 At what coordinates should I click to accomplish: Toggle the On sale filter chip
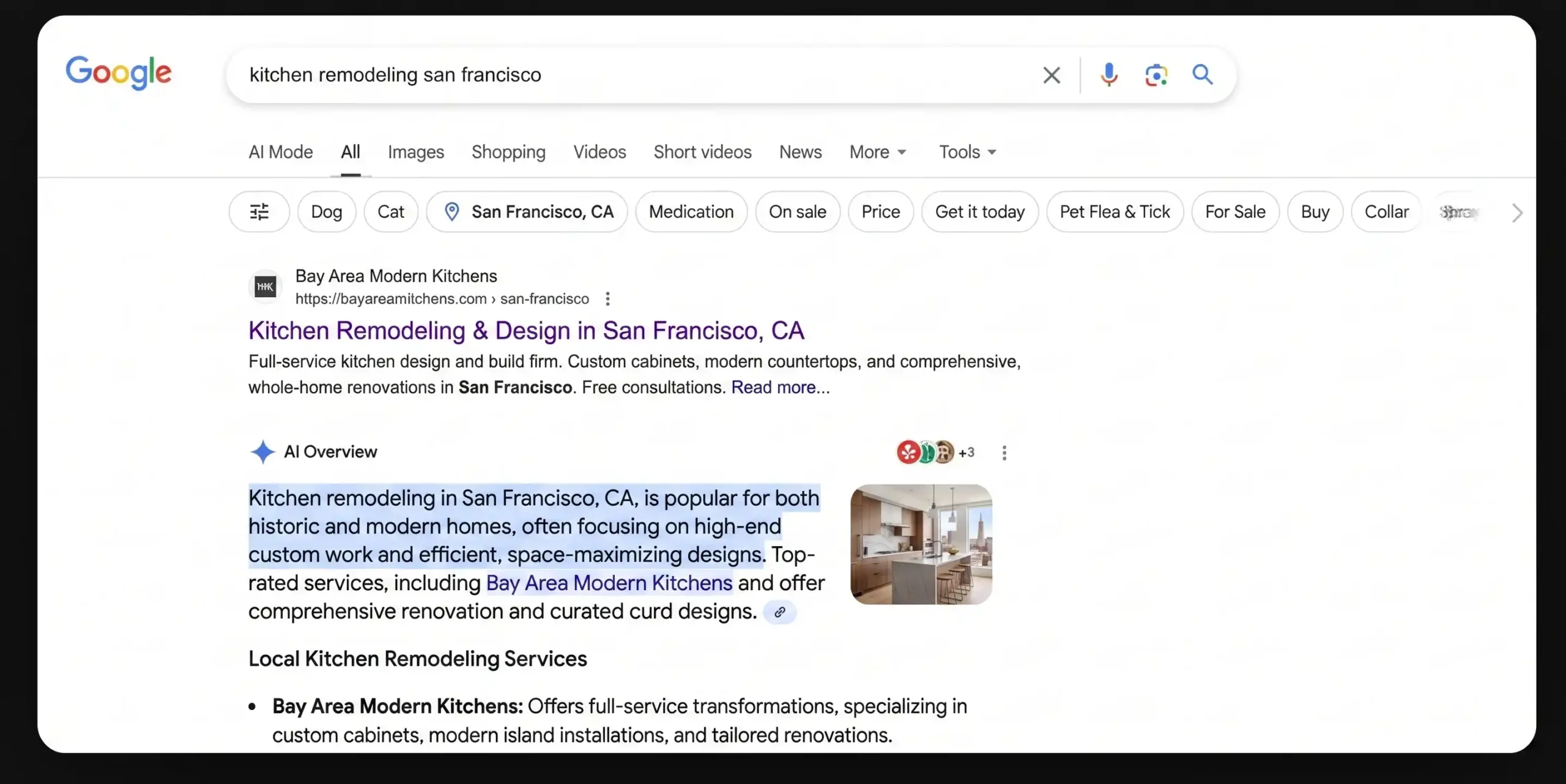pos(798,212)
